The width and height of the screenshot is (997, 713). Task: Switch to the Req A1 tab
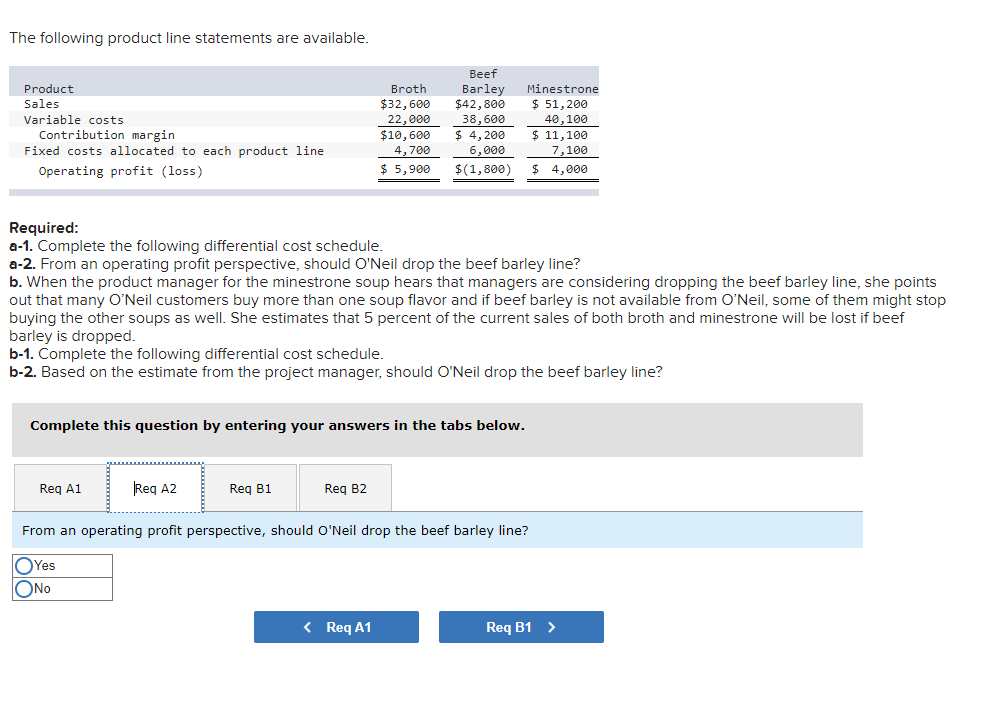(59, 488)
